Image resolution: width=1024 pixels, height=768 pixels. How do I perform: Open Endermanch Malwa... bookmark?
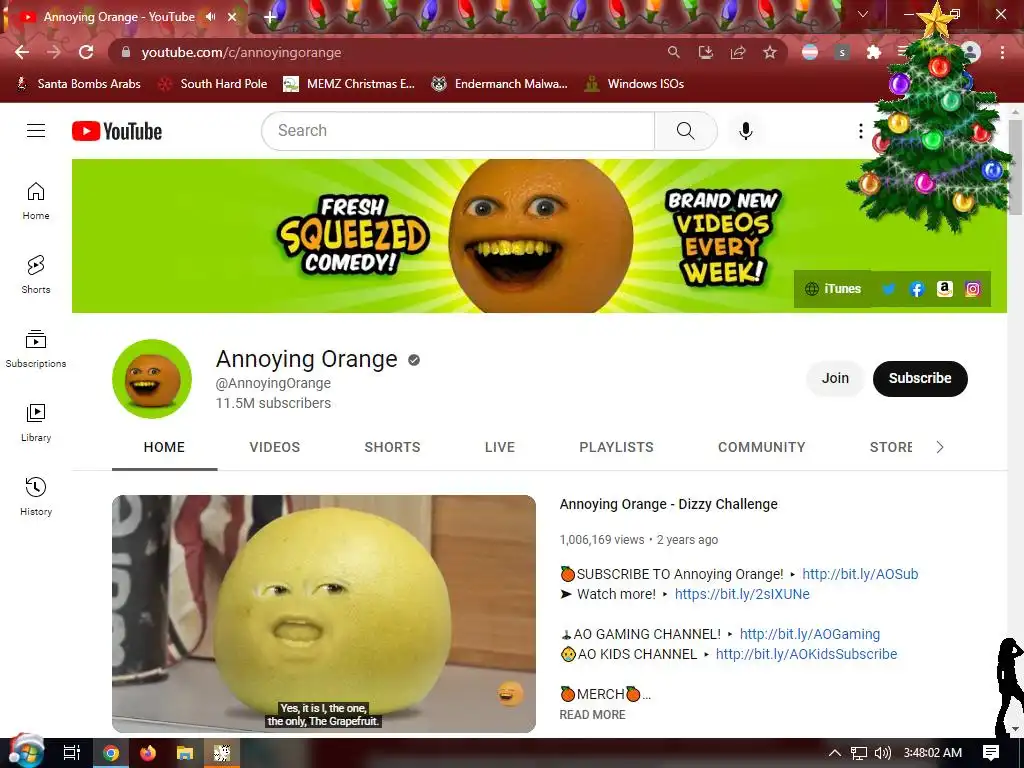click(x=500, y=84)
